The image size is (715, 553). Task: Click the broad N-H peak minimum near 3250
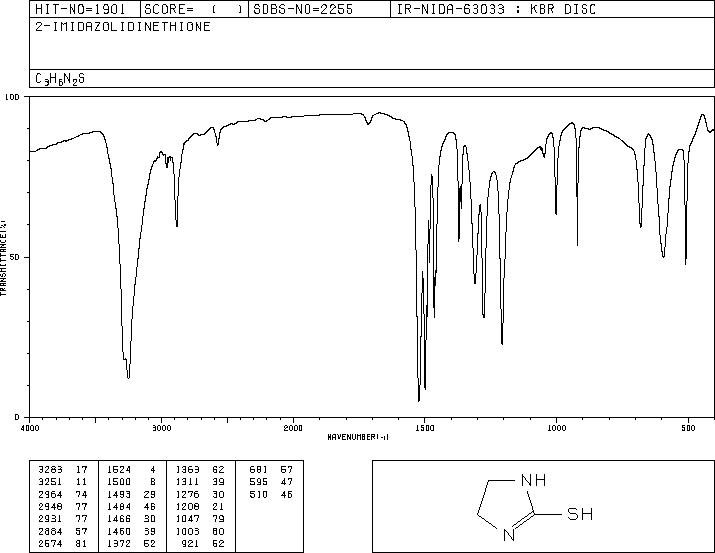click(x=129, y=377)
